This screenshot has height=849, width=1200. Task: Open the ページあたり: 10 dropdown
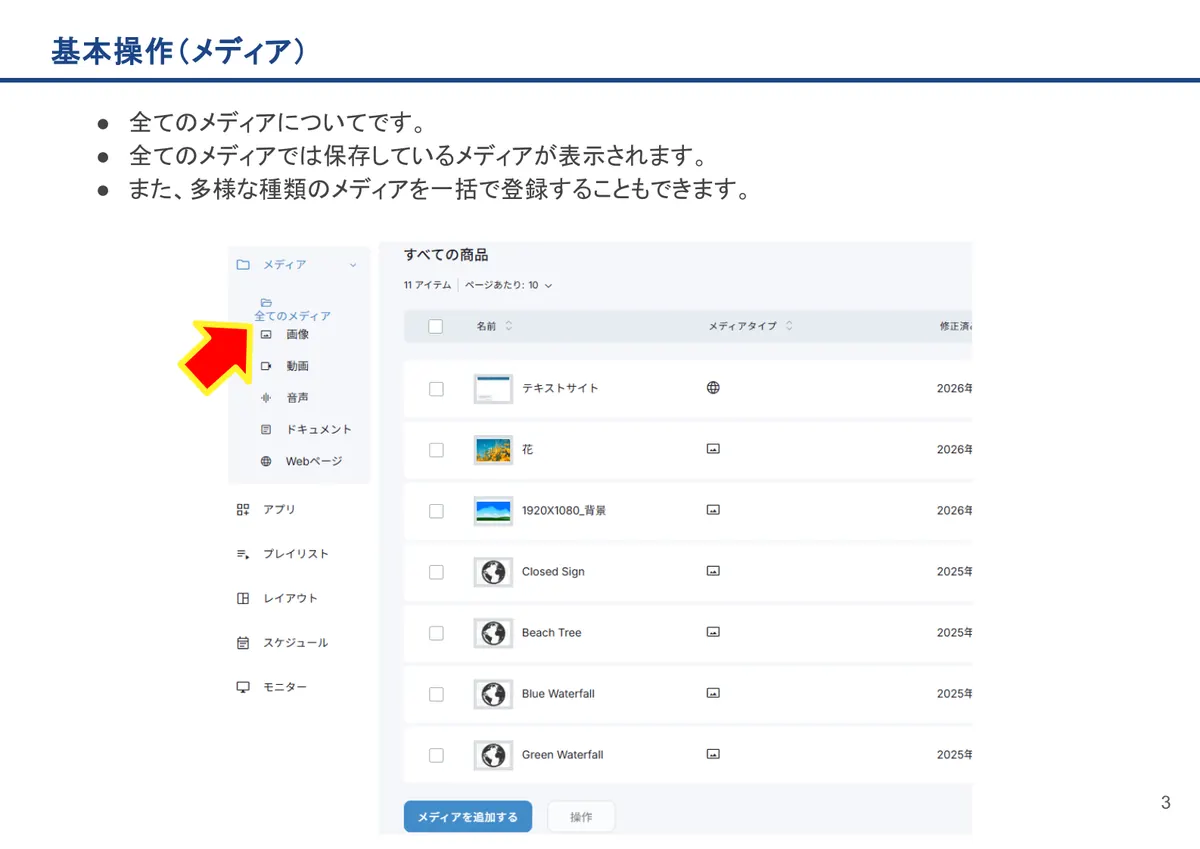pyautogui.click(x=509, y=285)
